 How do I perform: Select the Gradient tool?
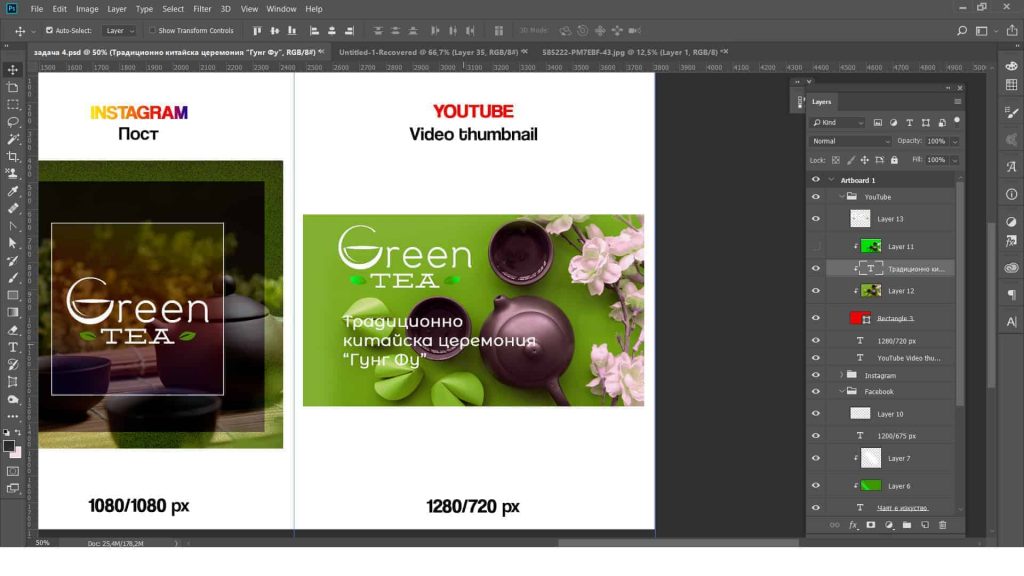[12, 312]
